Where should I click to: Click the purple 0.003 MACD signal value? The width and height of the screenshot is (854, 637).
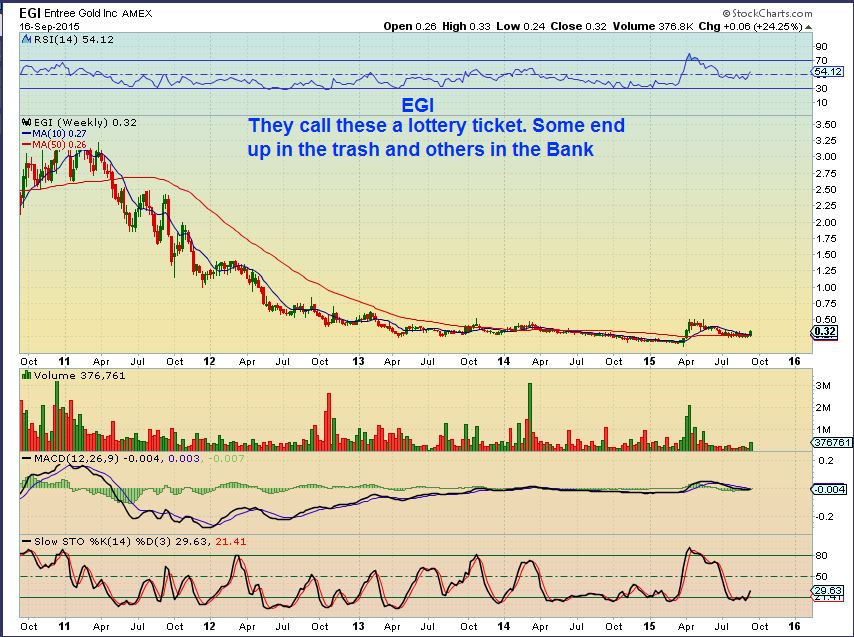(184, 458)
